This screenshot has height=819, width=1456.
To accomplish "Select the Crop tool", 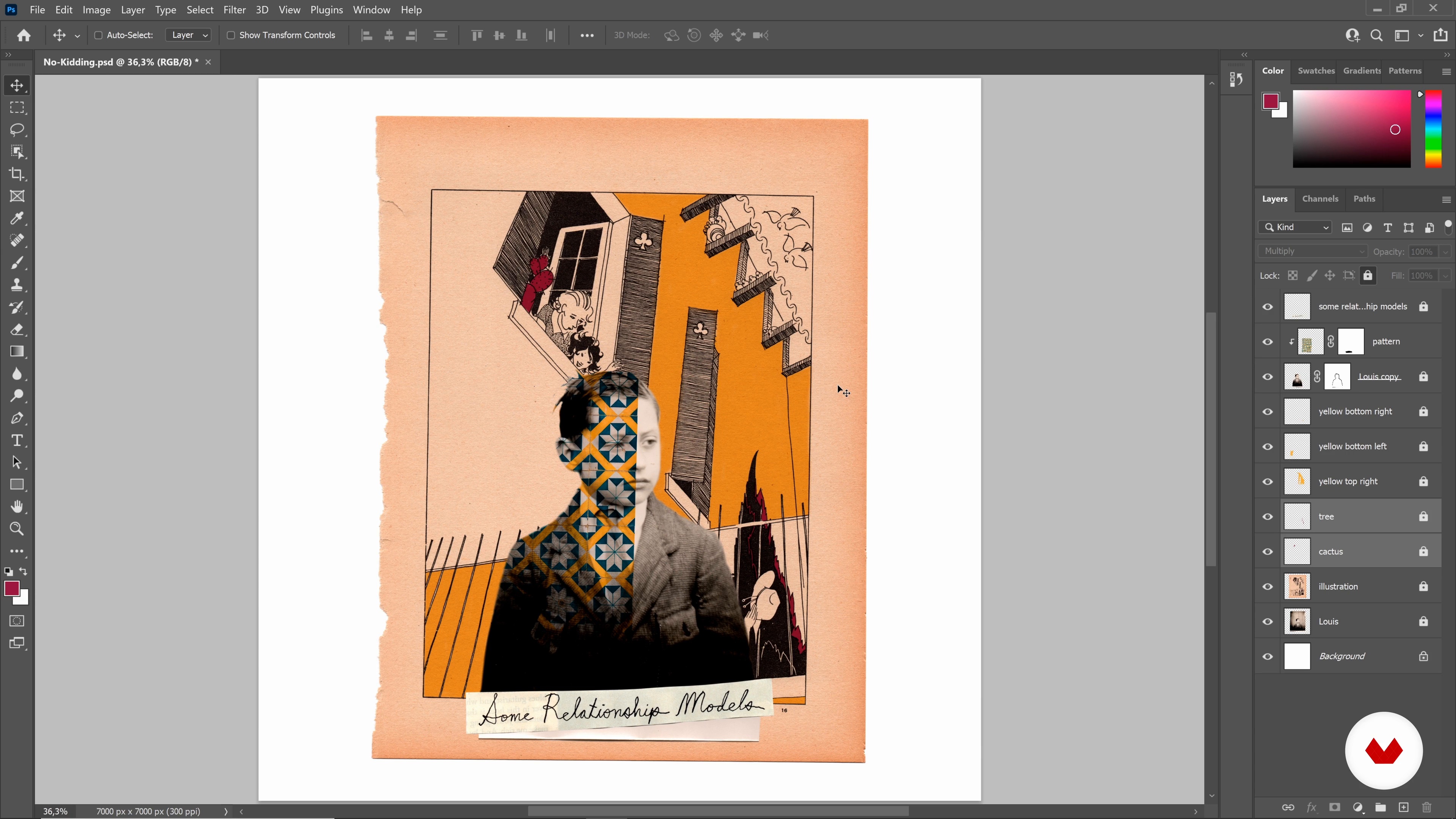I will click(x=17, y=174).
